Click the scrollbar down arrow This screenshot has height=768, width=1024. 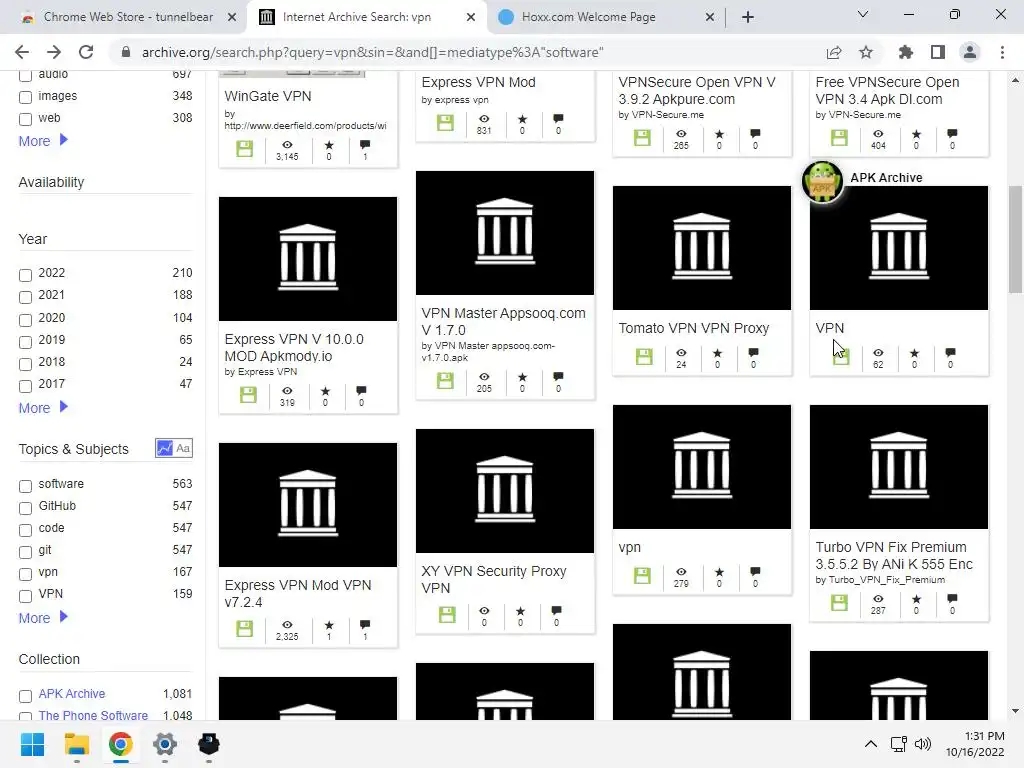point(1015,711)
